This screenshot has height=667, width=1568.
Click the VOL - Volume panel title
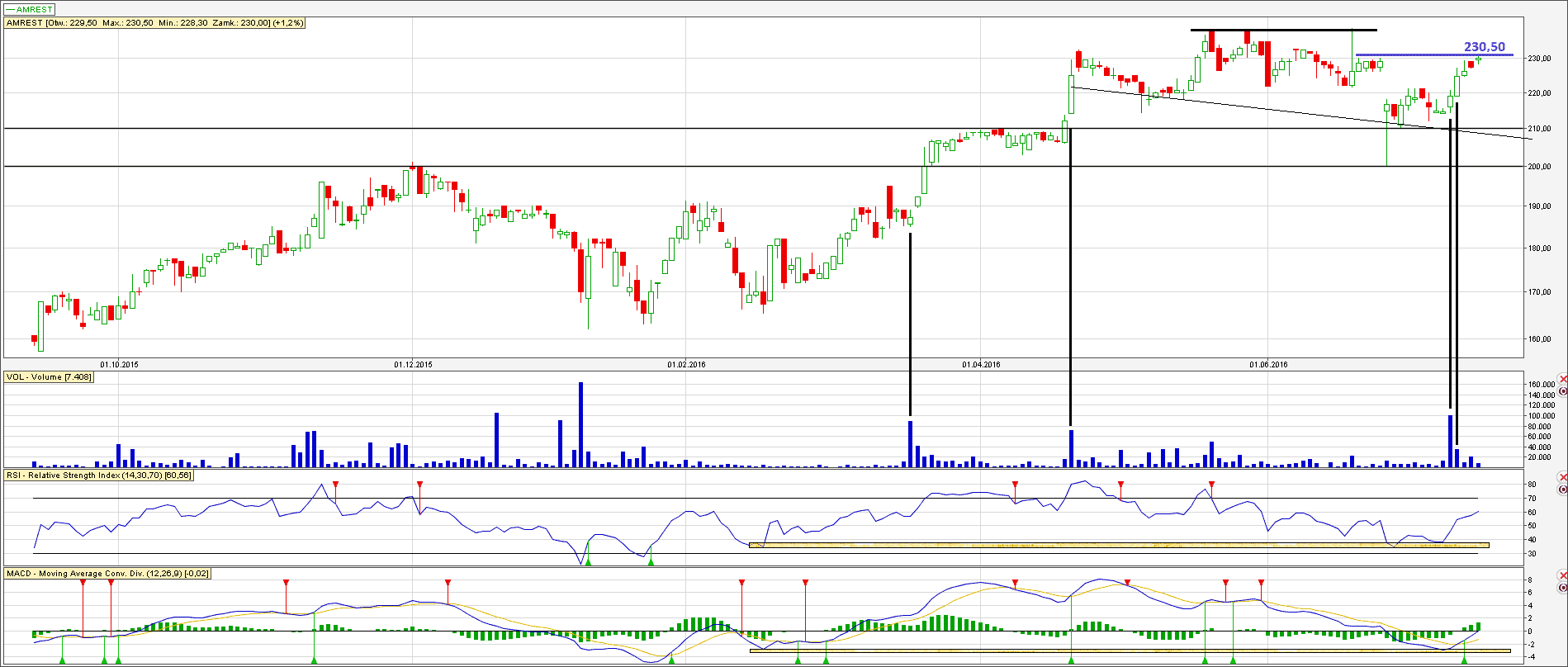click(x=49, y=377)
